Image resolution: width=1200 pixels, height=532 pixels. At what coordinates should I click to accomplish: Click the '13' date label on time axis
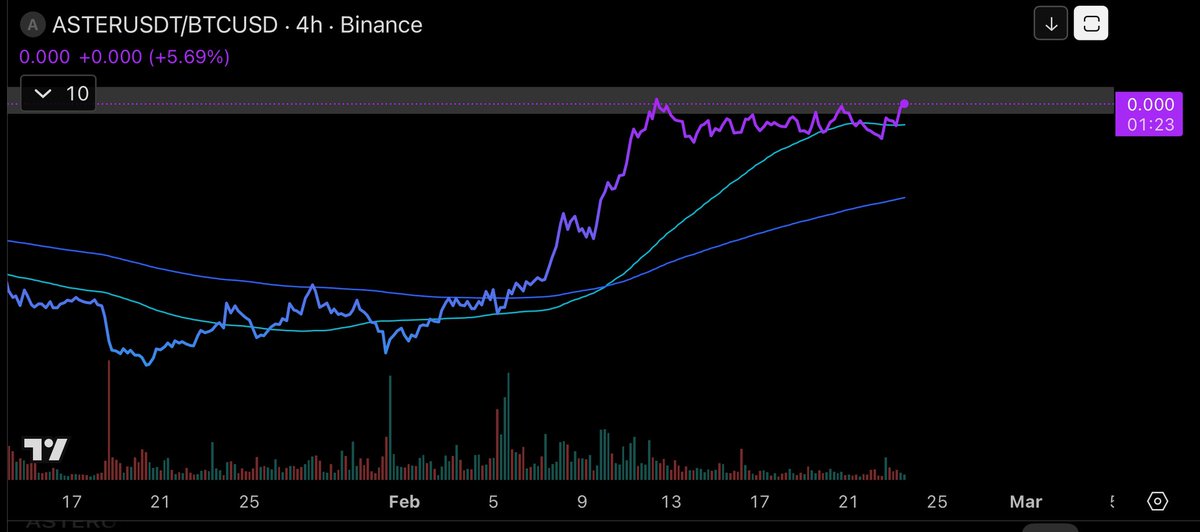(x=671, y=501)
